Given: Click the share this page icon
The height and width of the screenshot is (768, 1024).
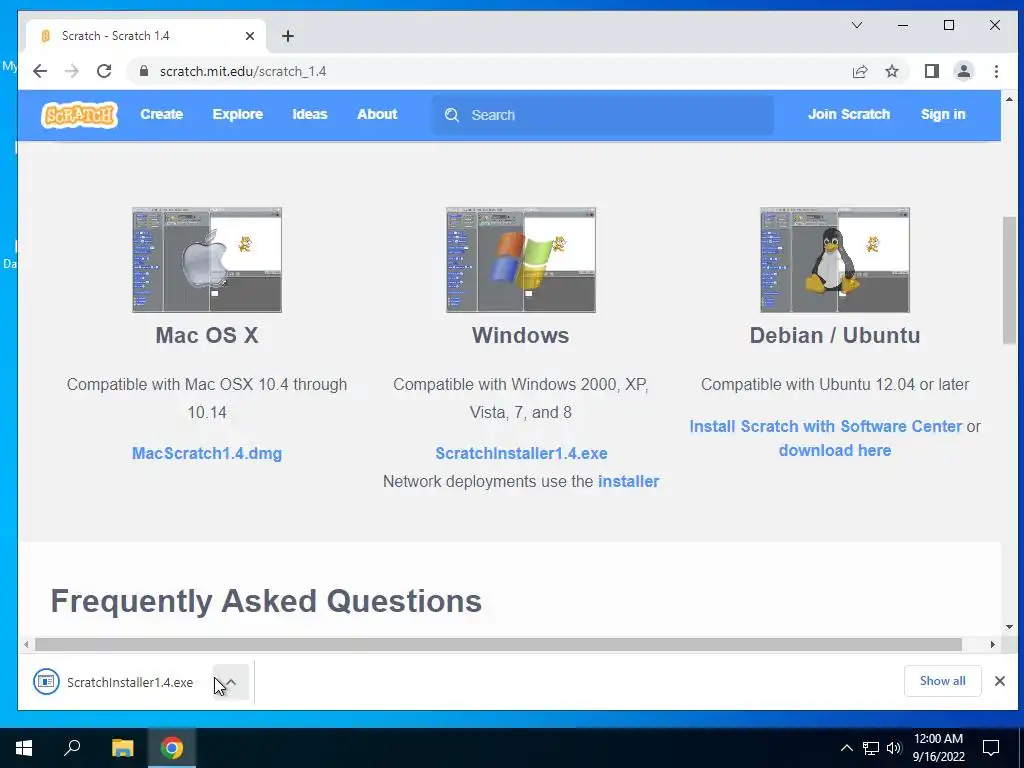Looking at the screenshot, I should click(x=860, y=71).
